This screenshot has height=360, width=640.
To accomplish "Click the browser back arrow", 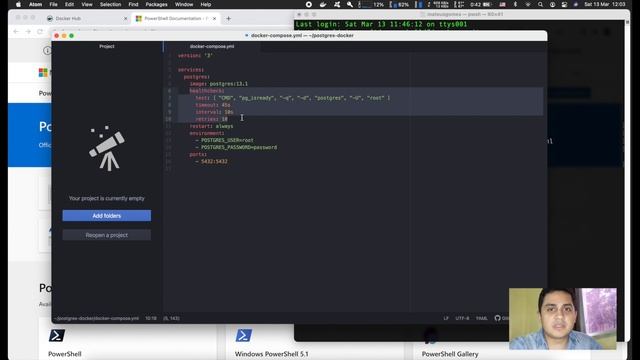I will pyautogui.click(x=16, y=31).
